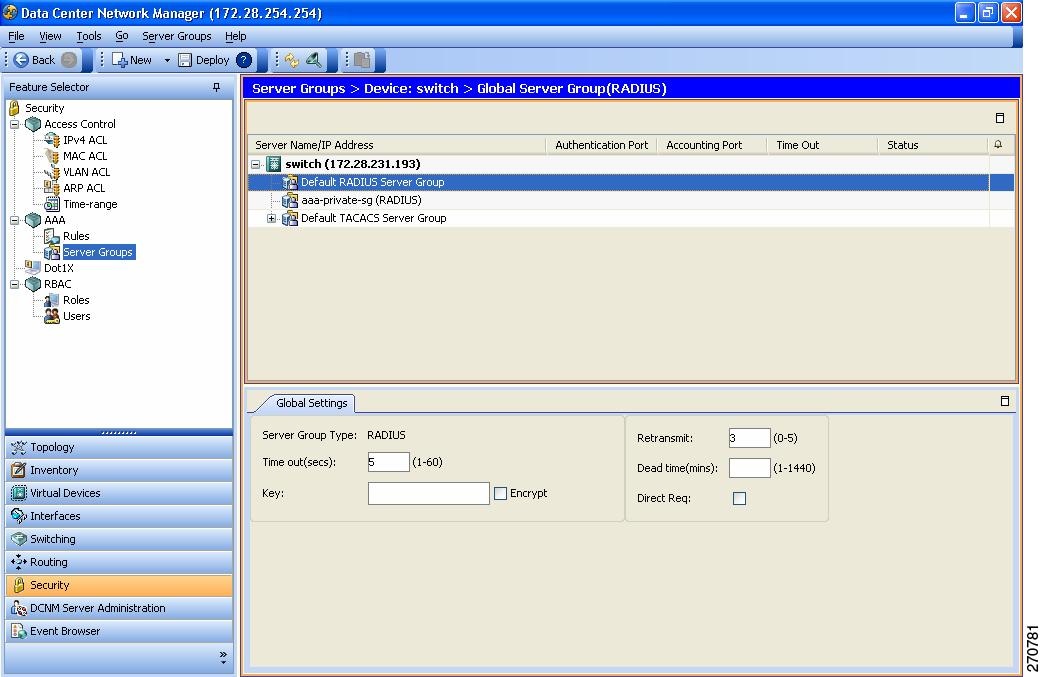Viewport: 1041px width, 677px height.
Task: Collapse the switch (172.28.231.193) node
Action: tap(256, 164)
